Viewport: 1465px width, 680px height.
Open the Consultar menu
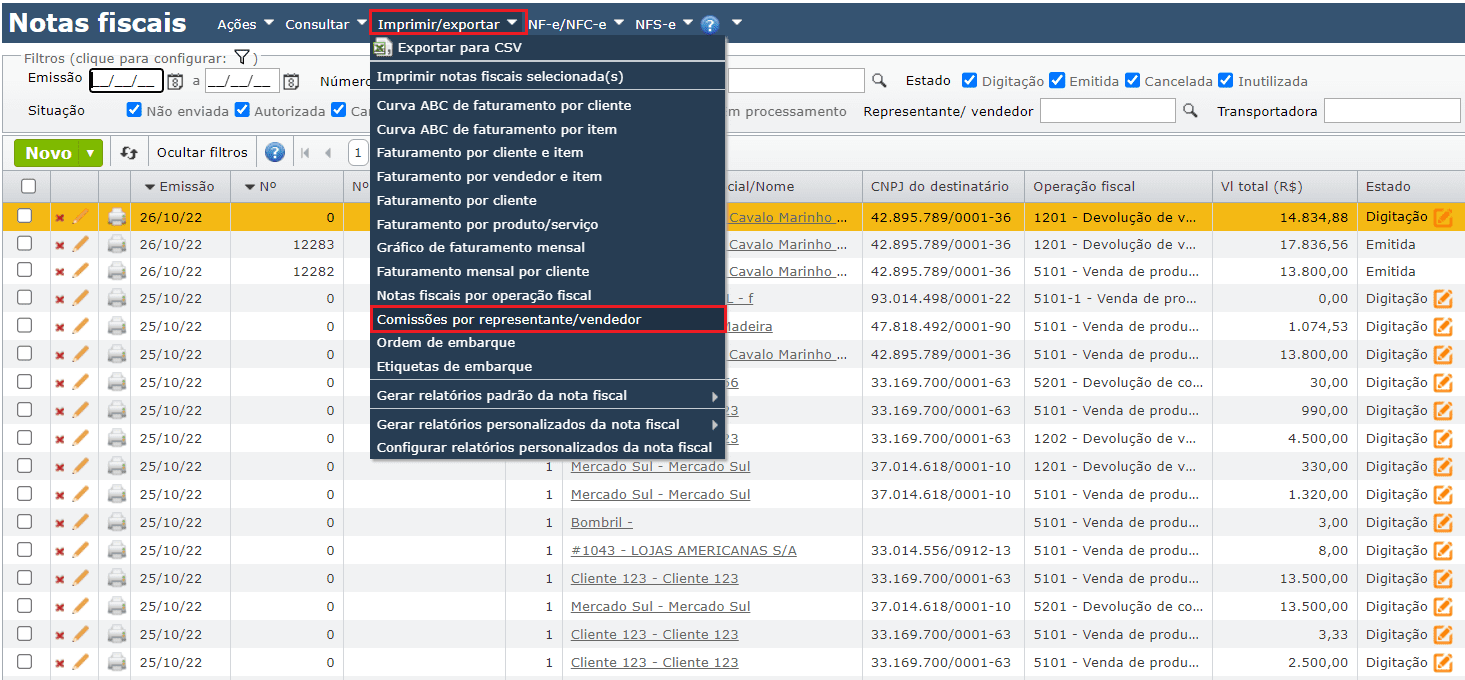pos(325,24)
